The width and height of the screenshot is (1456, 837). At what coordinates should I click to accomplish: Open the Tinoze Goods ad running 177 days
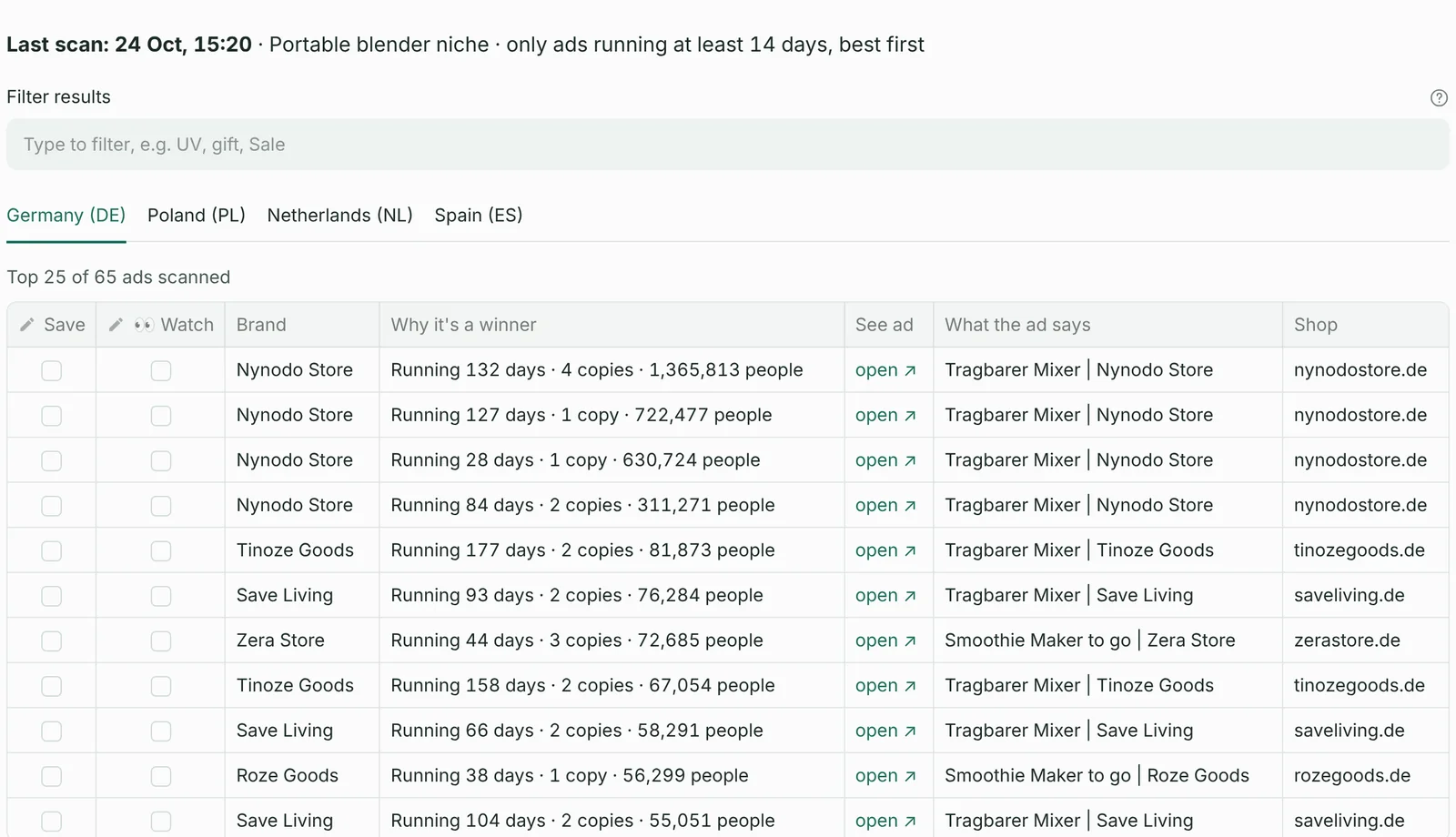885,550
